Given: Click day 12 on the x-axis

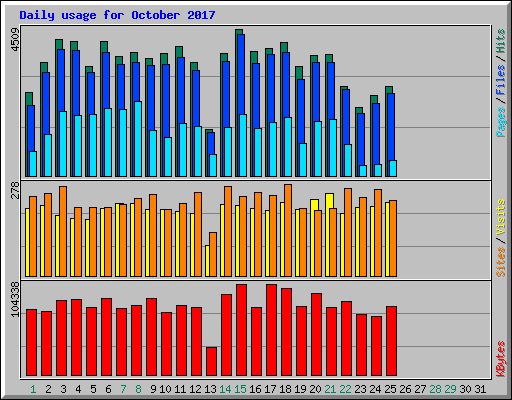Looking at the screenshot, I should [195, 389].
